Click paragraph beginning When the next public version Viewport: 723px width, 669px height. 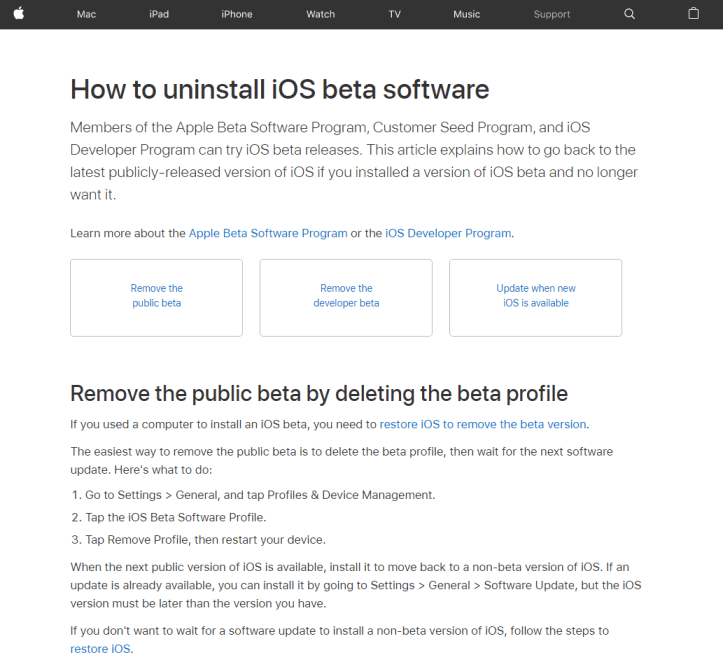point(356,585)
